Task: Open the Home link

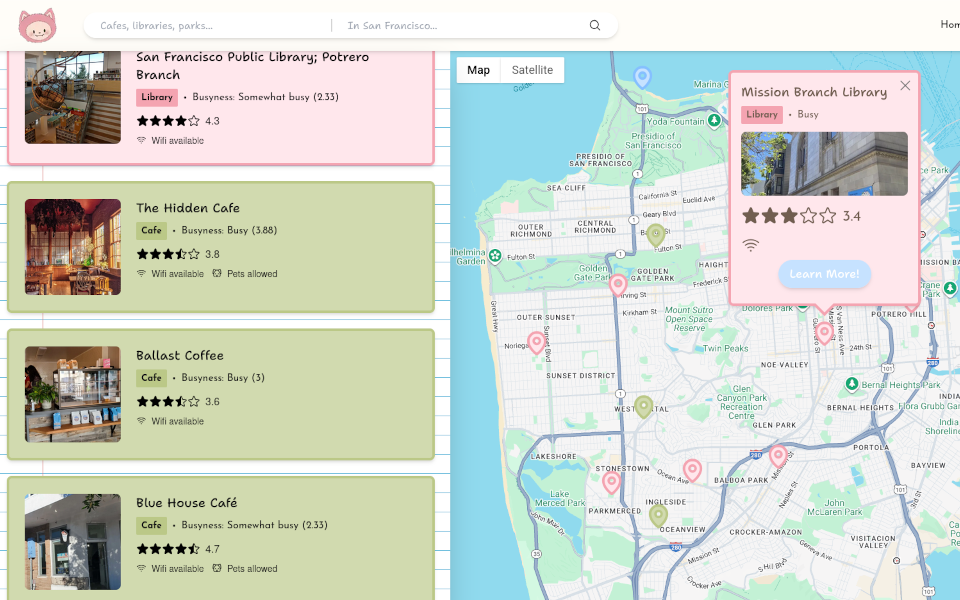Action: point(948,24)
